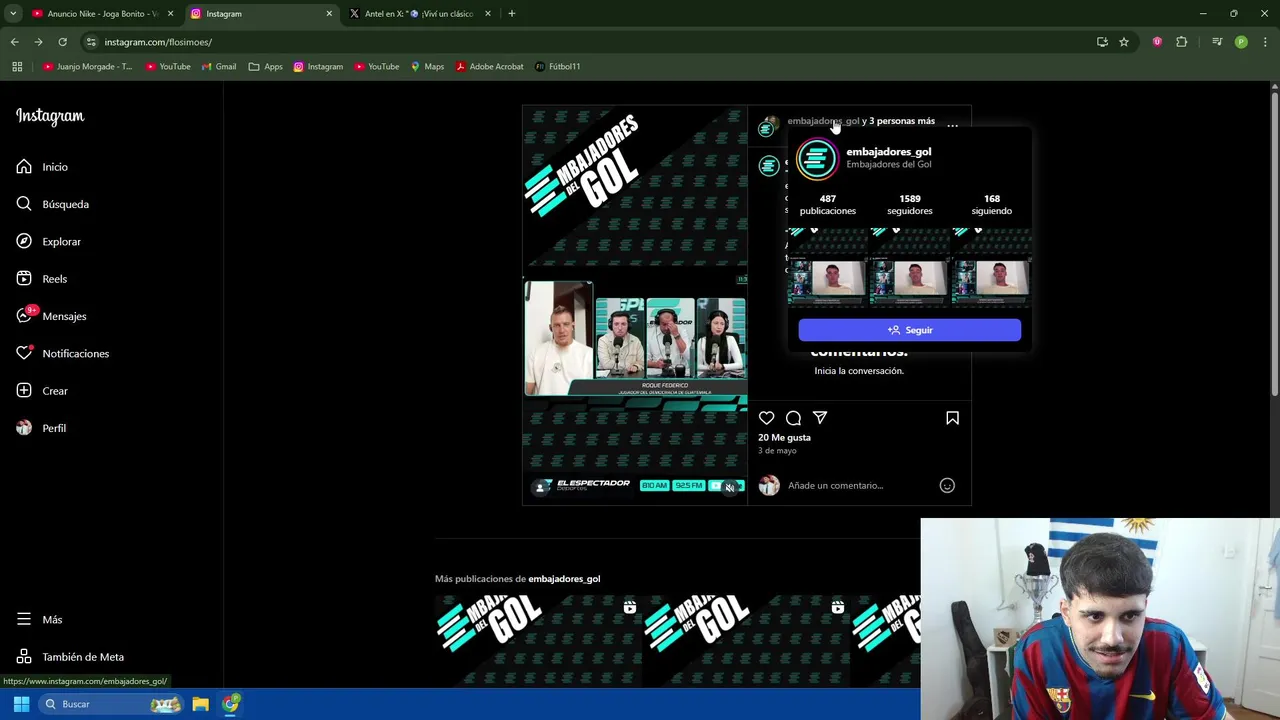This screenshot has width=1280, height=720.
Task: Like the post with the heart icon
Action: pos(766,418)
